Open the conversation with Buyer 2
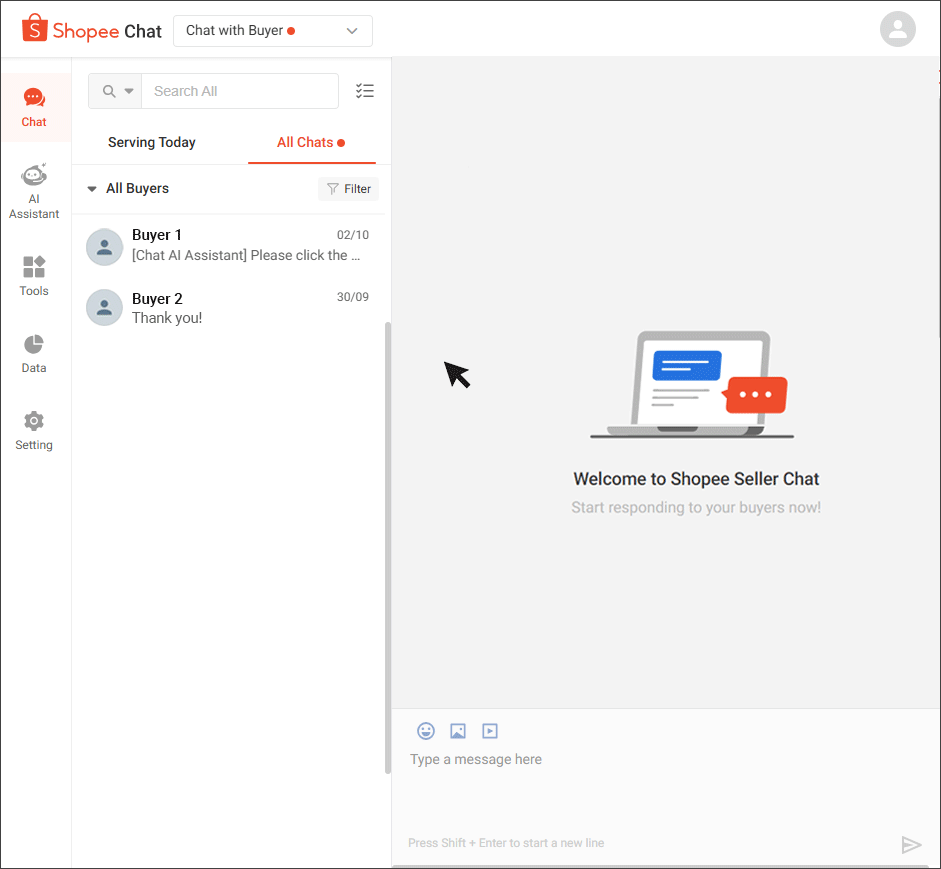The image size is (941, 869). (x=228, y=307)
